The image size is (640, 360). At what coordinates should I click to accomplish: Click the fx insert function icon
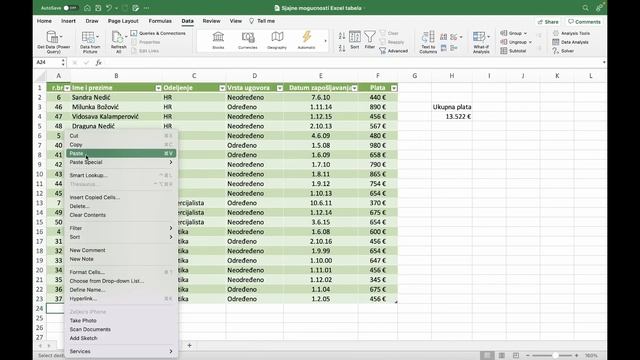tap(98, 62)
